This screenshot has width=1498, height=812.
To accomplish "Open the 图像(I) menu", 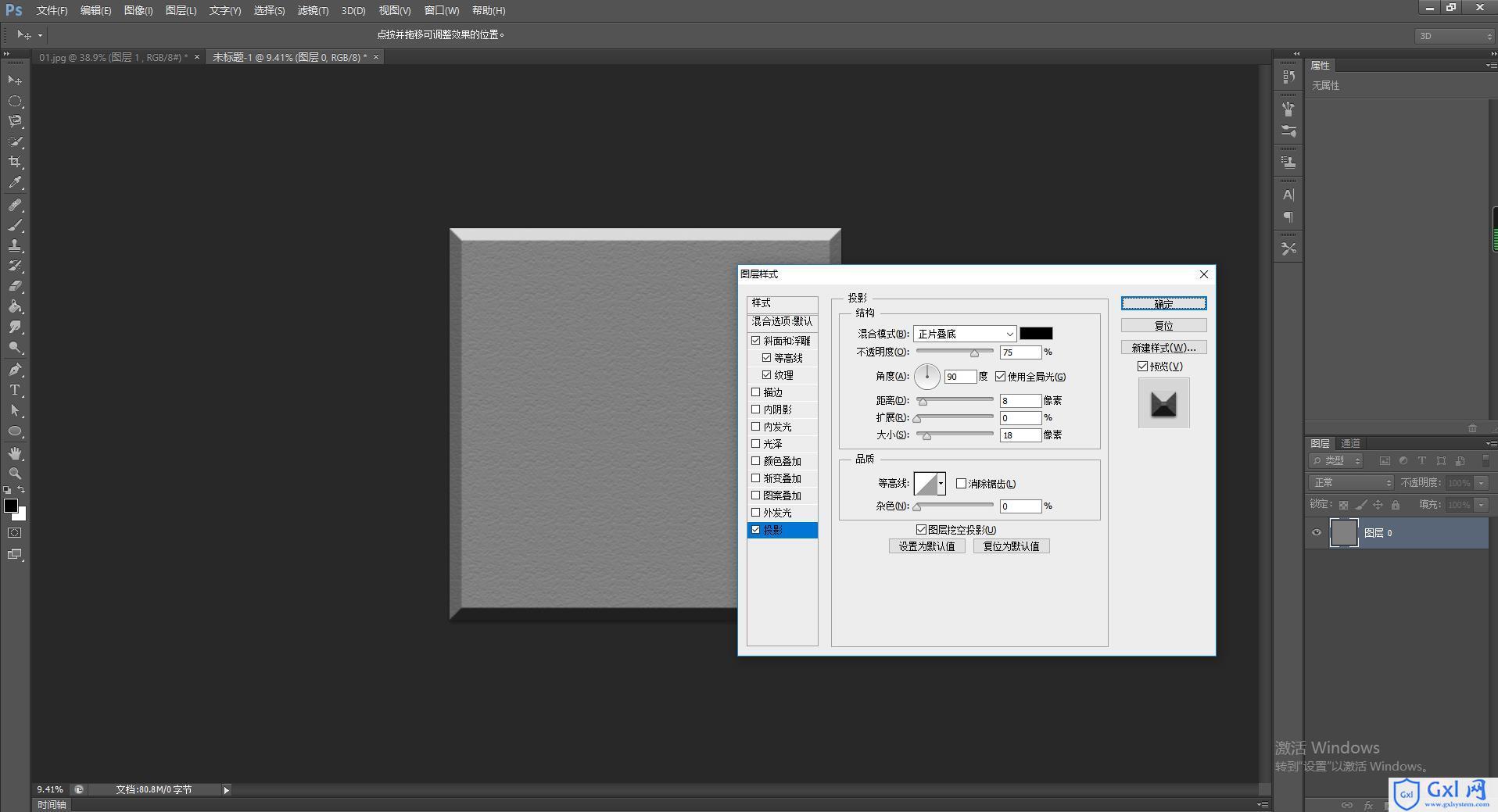I will [138, 10].
